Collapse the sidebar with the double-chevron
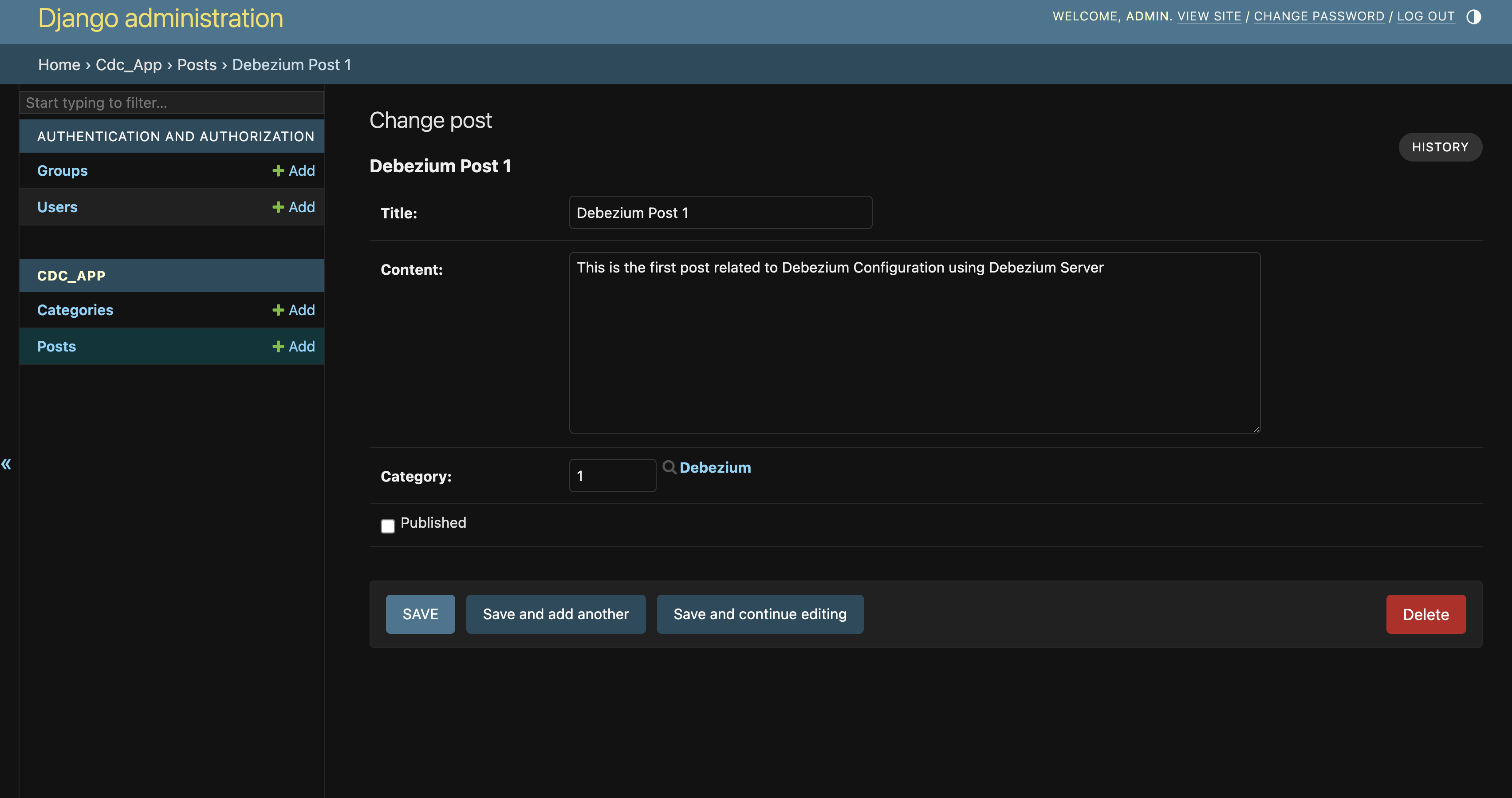 [x=7, y=464]
